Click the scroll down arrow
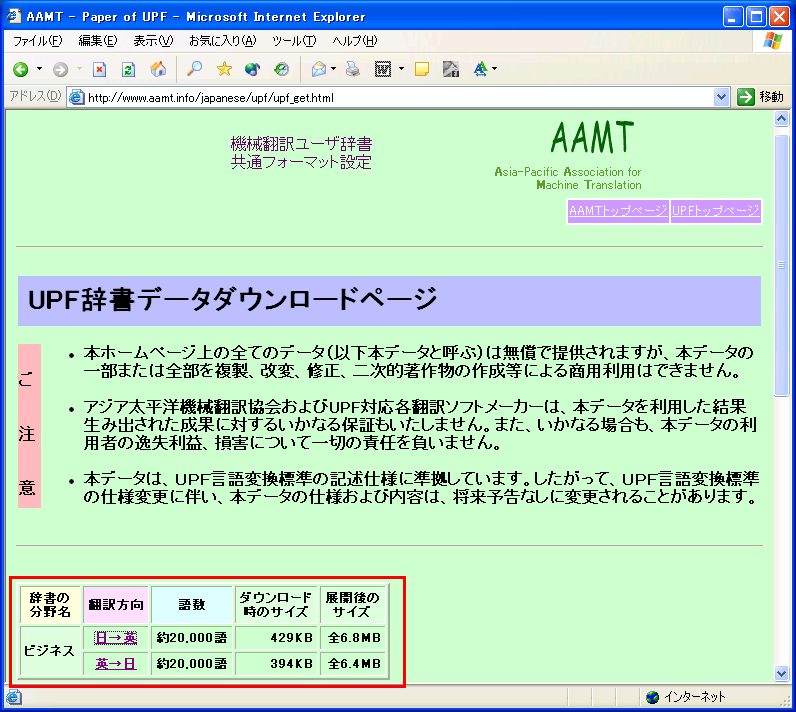 pos(781,674)
